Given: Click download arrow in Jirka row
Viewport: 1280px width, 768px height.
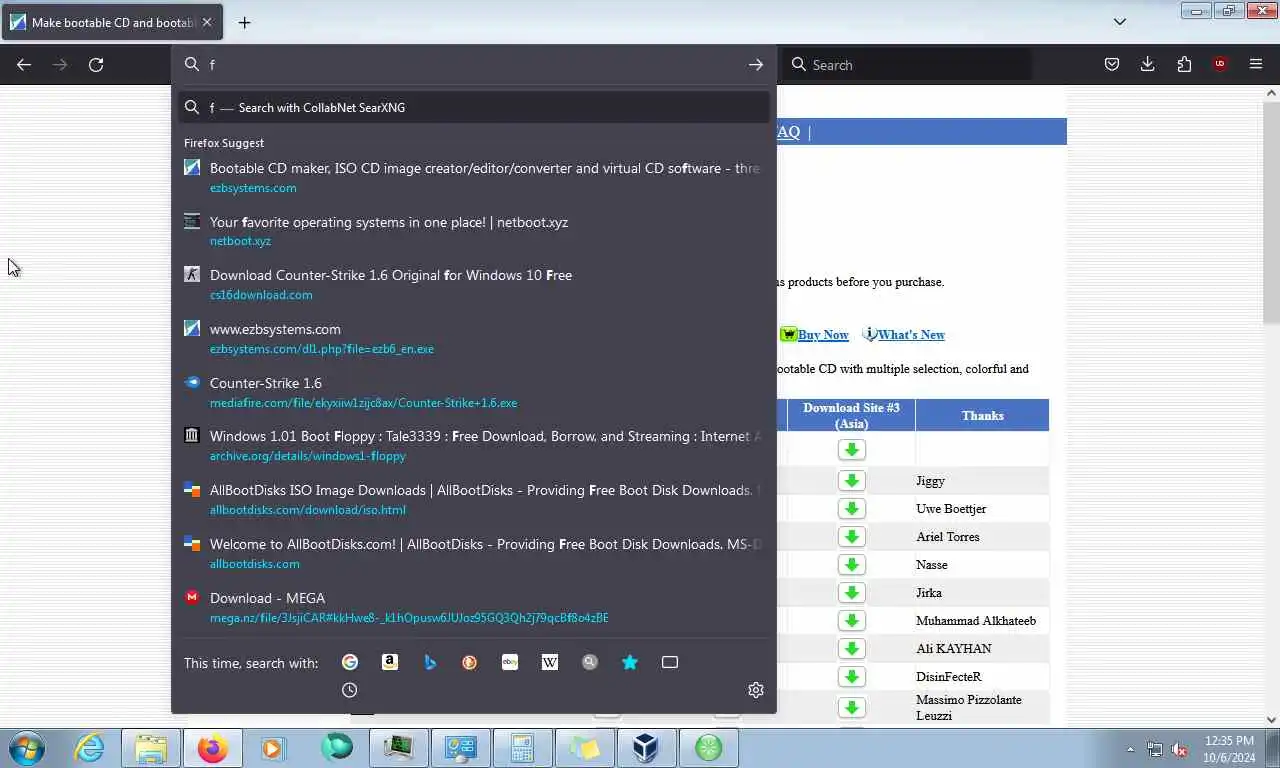Looking at the screenshot, I should click(x=852, y=593).
